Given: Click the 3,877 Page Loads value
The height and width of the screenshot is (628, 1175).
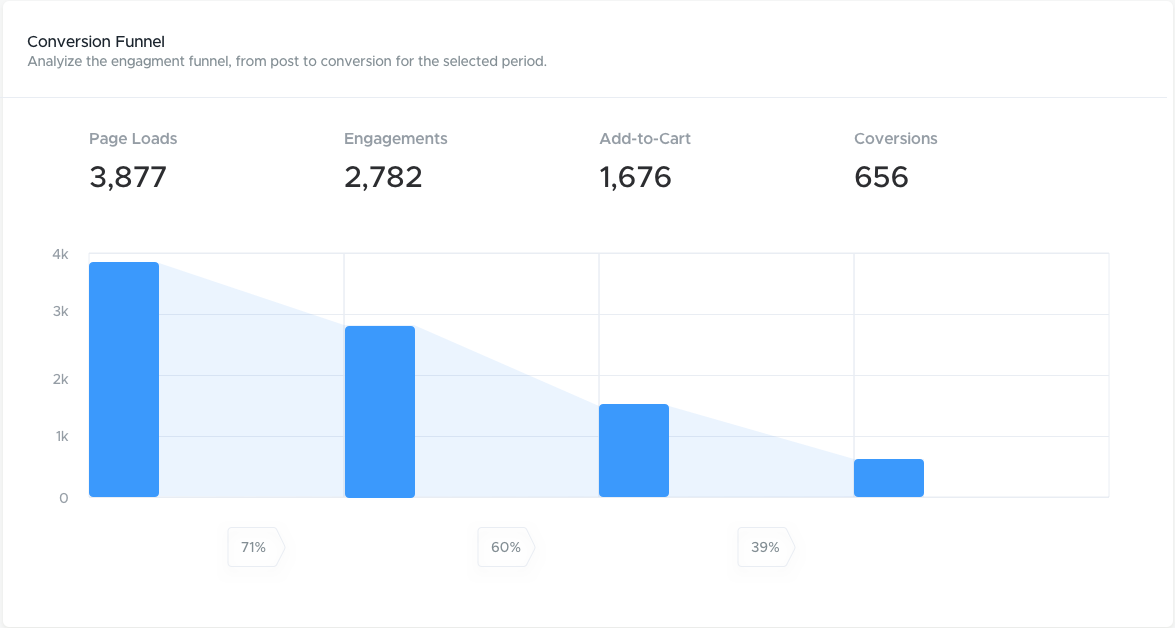Looking at the screenshot, I should [x=128, y=178].
